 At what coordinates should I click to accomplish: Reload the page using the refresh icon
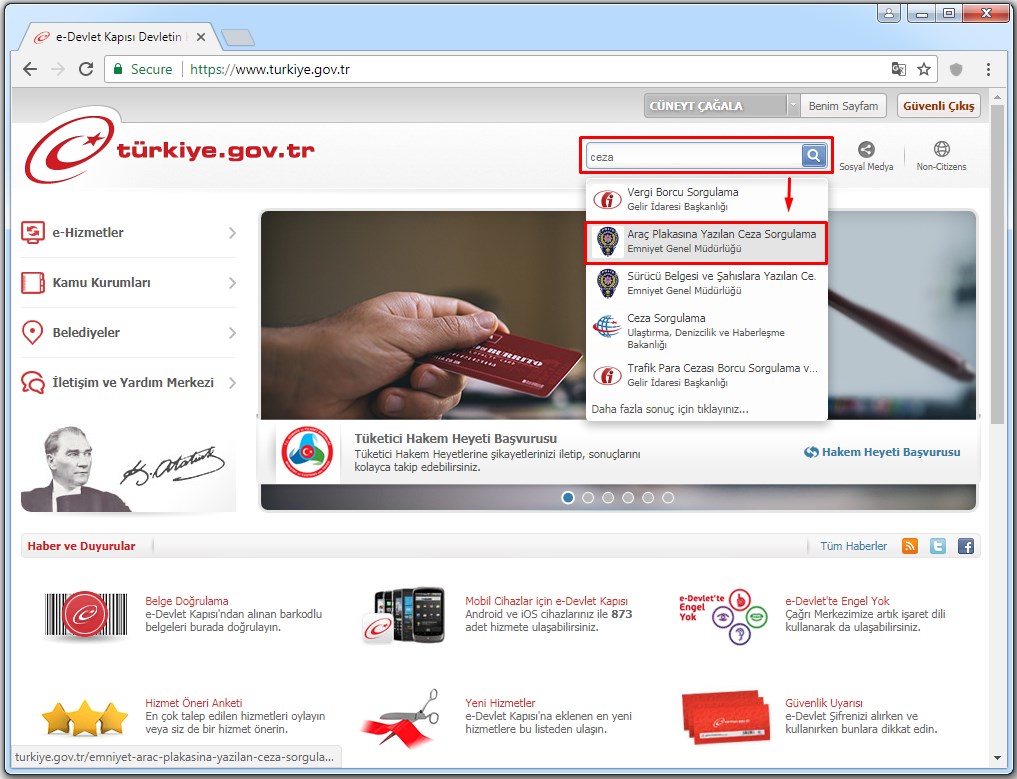pyautogui.click(x=86, y=69)
